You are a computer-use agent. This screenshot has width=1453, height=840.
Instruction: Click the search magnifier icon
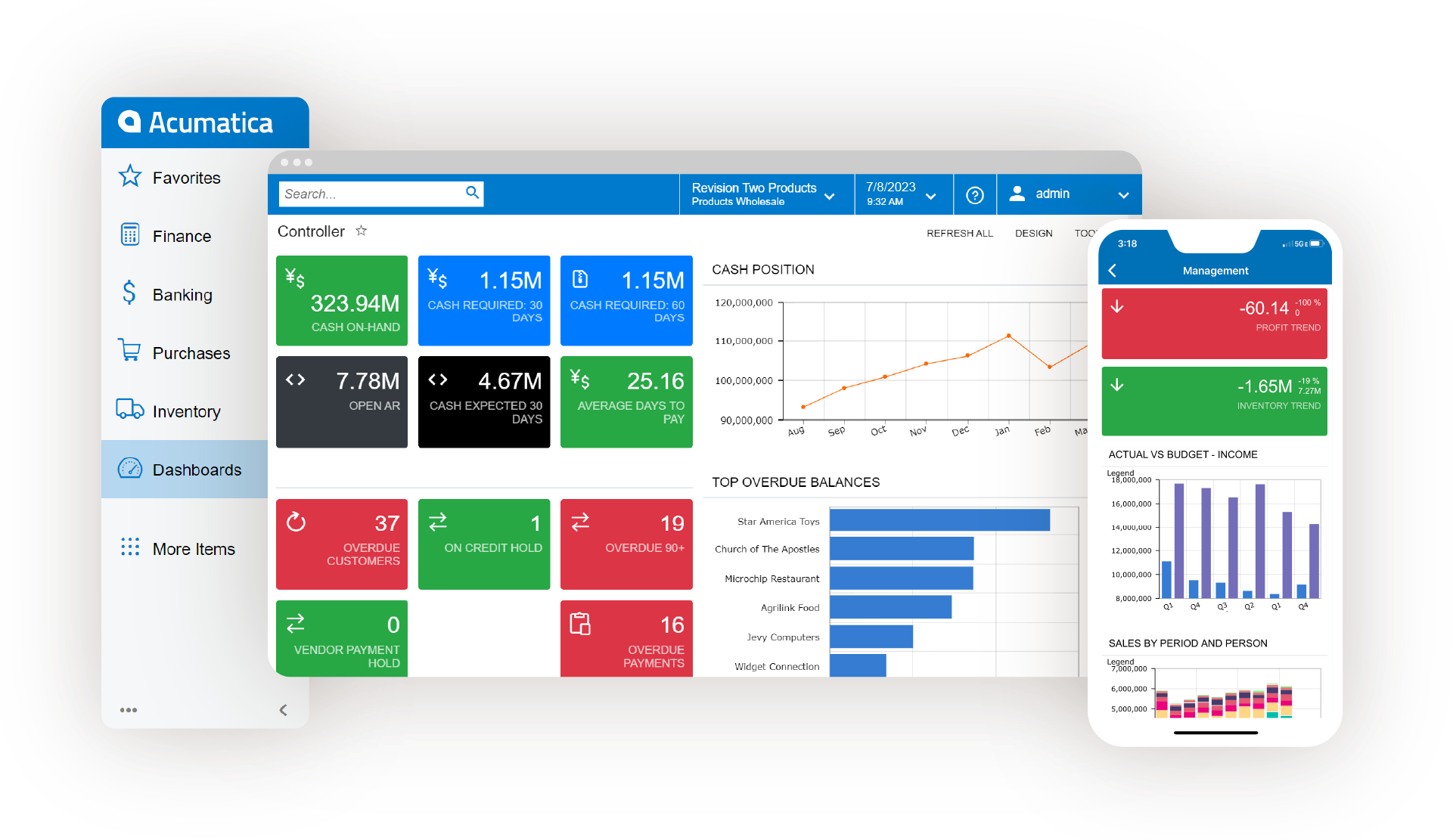(x=471, y=194)
